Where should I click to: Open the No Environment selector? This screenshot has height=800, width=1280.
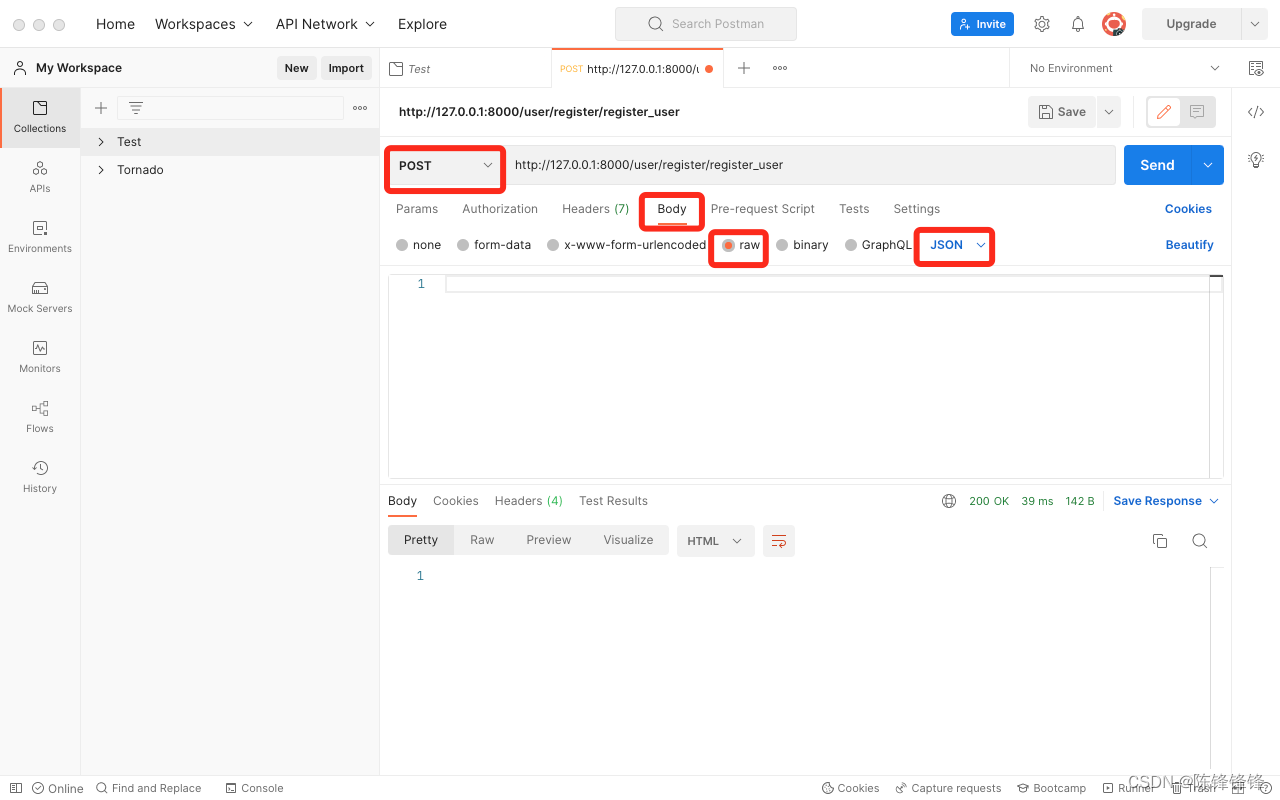coord(1124,68)
